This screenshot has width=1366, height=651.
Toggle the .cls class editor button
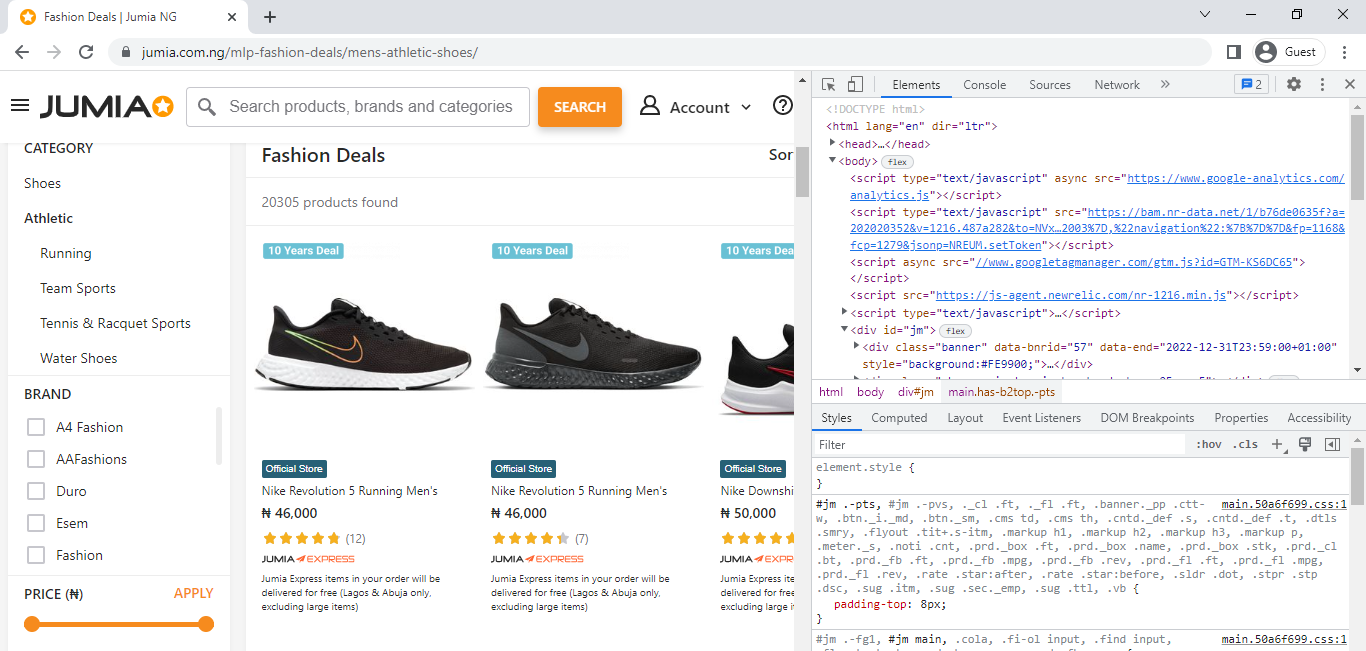click(x=1245, y=445)
